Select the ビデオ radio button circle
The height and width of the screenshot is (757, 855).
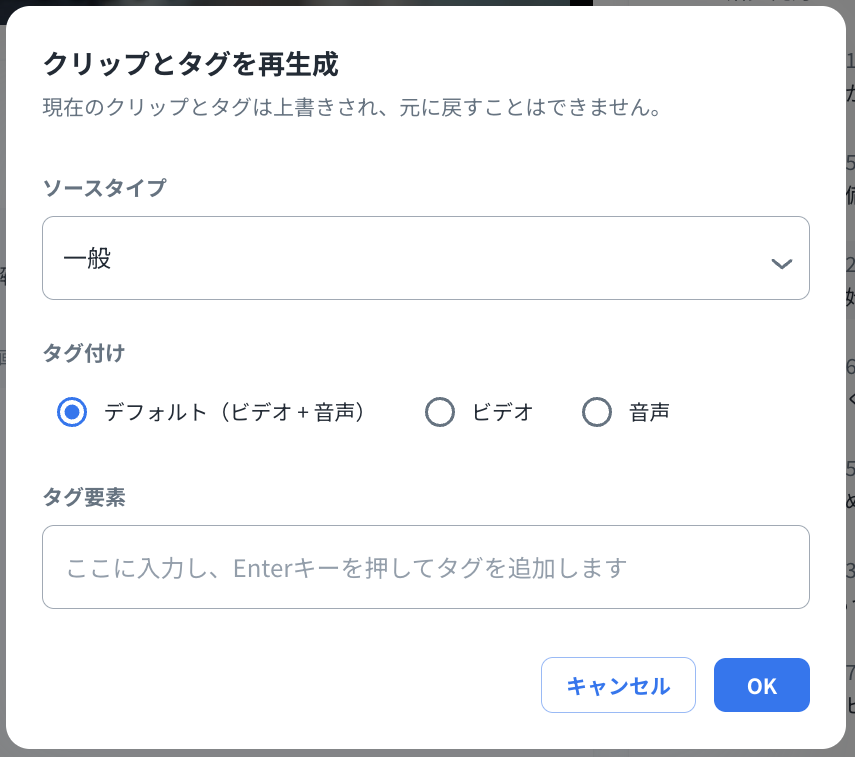440,412
